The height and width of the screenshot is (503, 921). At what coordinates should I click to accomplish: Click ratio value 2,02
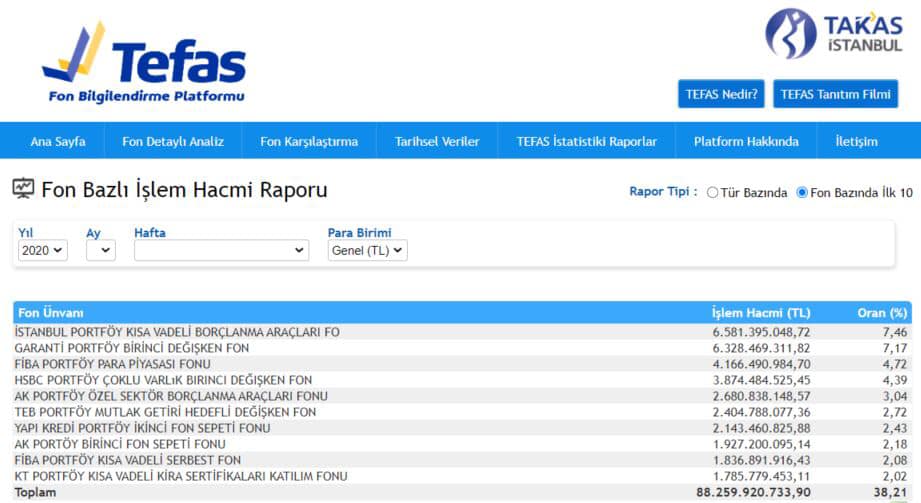[x=895, y=476]
